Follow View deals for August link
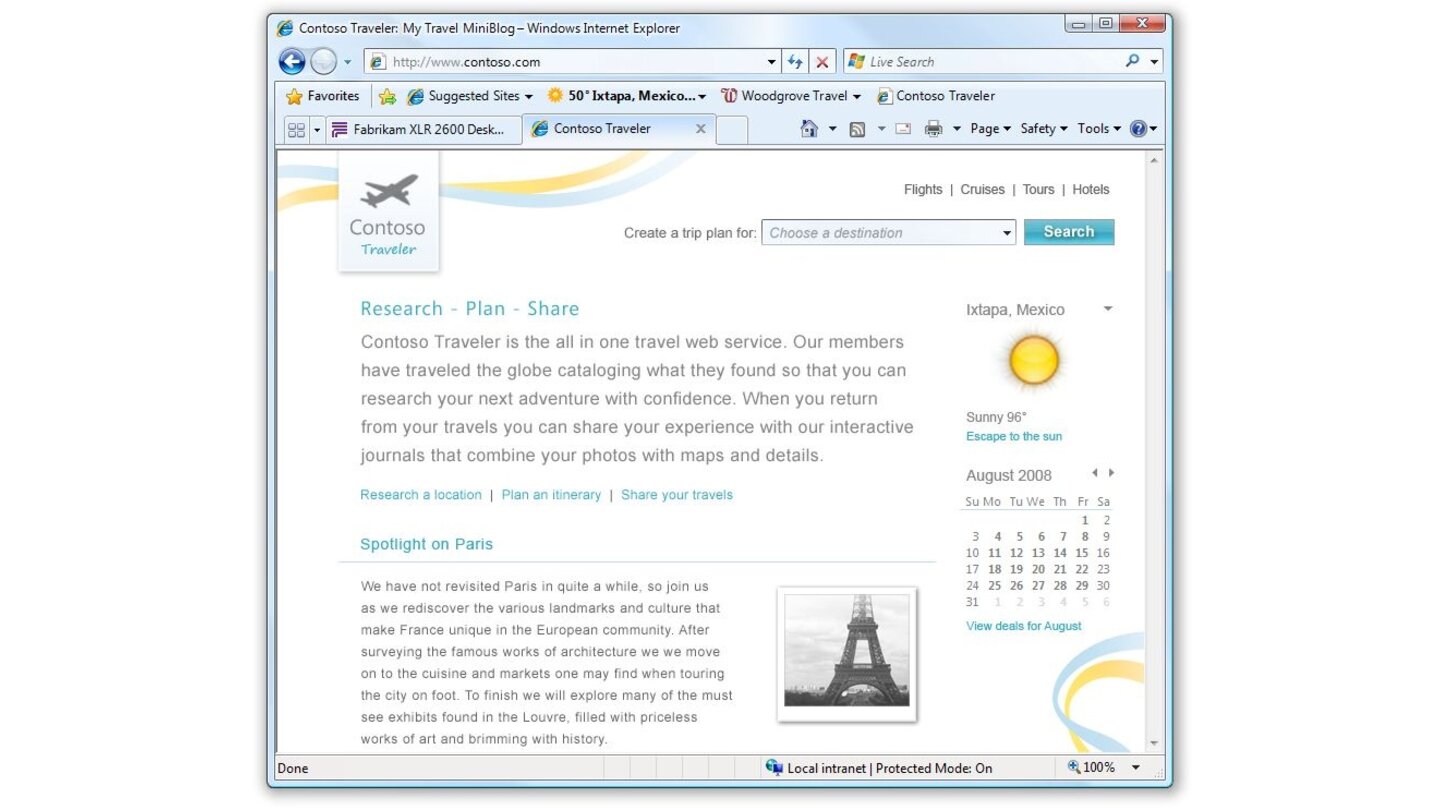This screenshot has width=1440, height=810. tap(1024, 626)
